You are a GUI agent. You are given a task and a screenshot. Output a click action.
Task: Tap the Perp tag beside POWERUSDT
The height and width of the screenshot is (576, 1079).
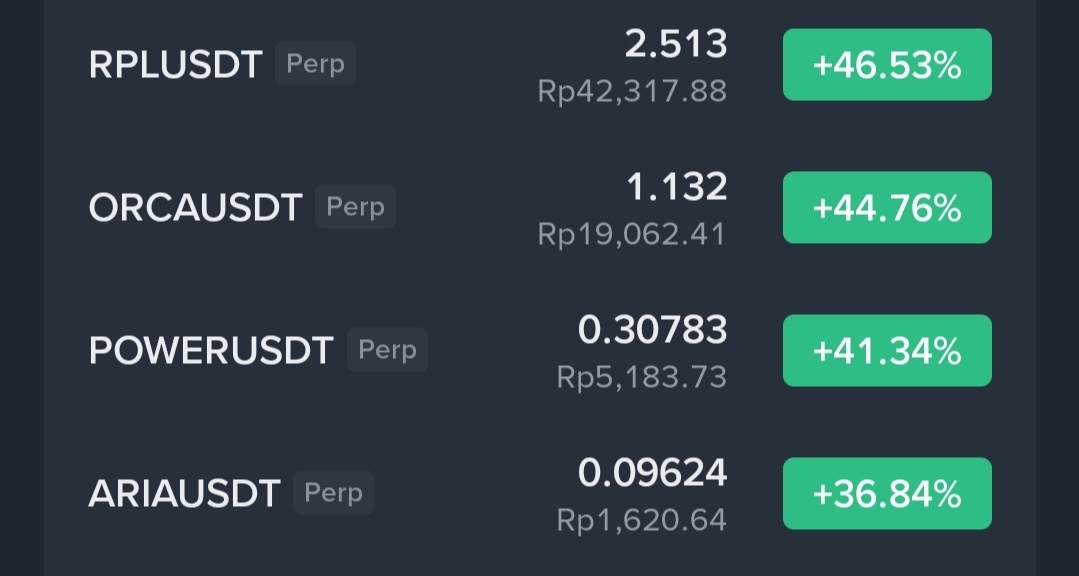coord(387,350)
